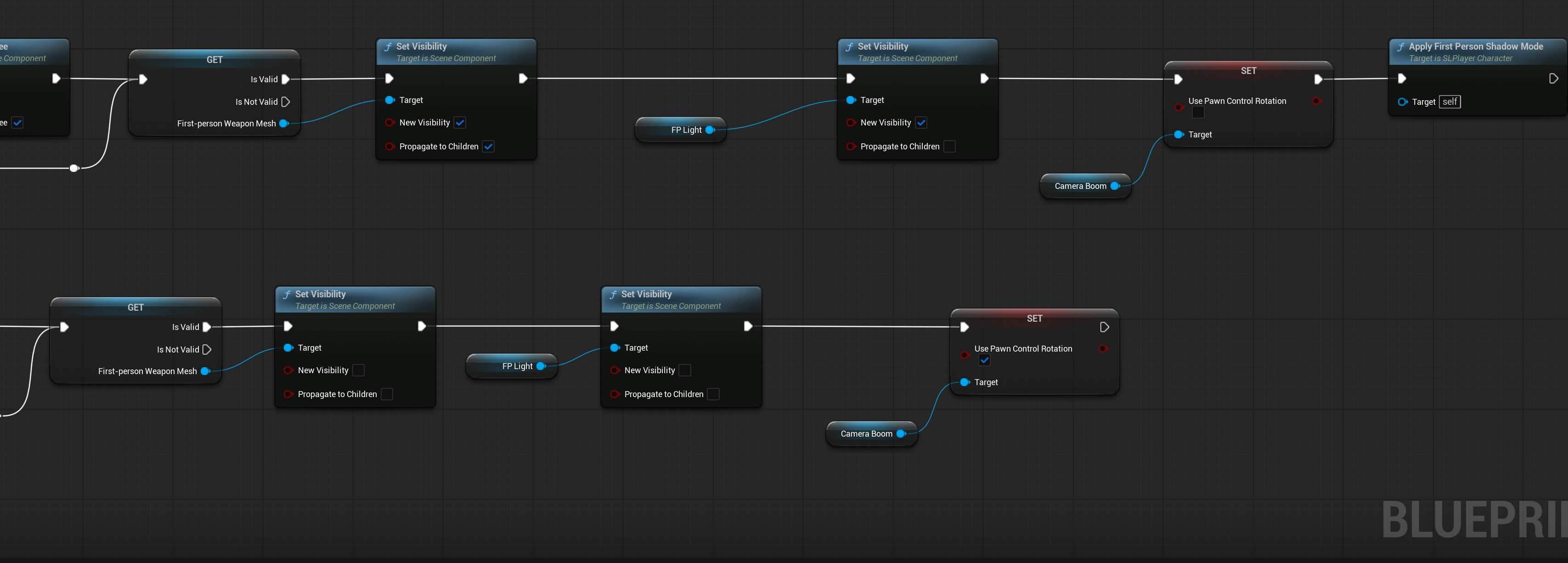This screenshot has height=563, width=1568.
Task: Click the lower FP Light variable output pin
Action: (541, 366)
